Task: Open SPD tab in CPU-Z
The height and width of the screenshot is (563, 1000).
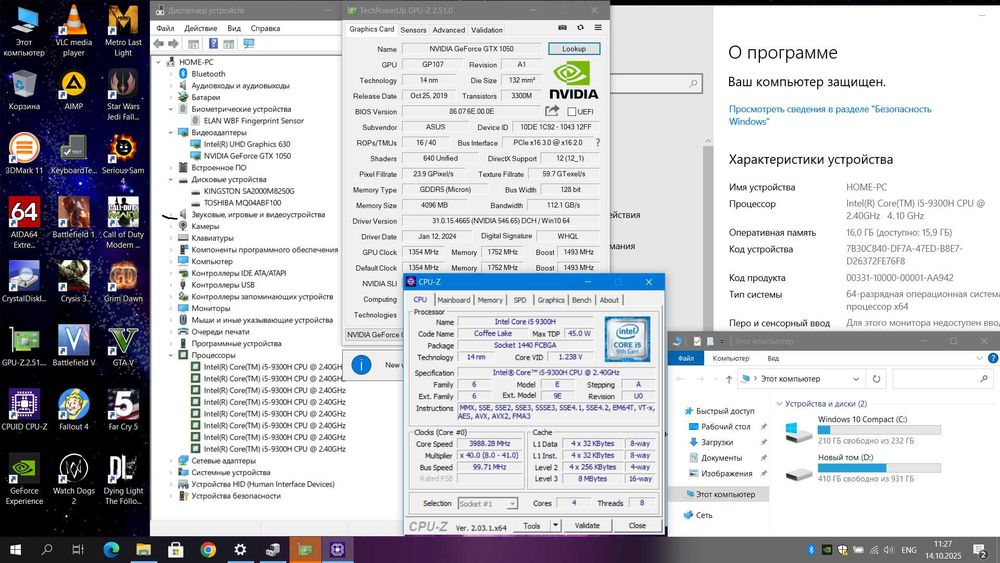Action: tap(520, 300)
